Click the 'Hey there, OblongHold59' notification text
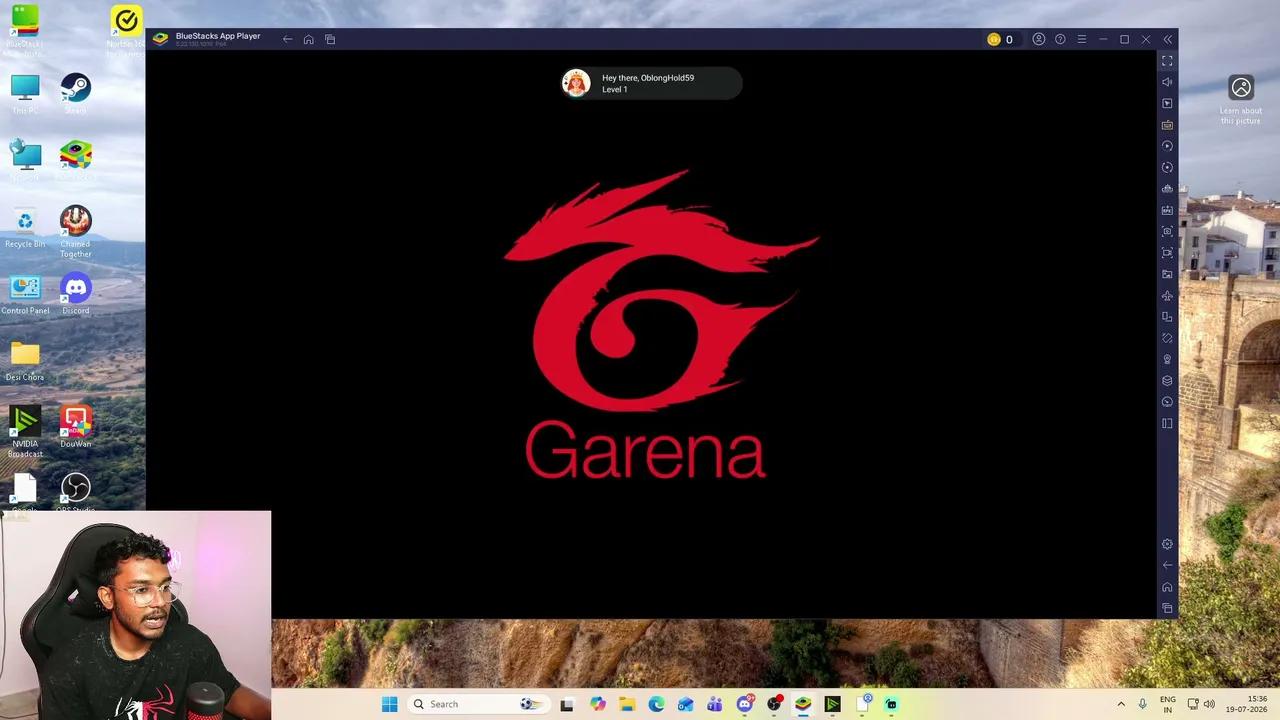 (648, 78)
